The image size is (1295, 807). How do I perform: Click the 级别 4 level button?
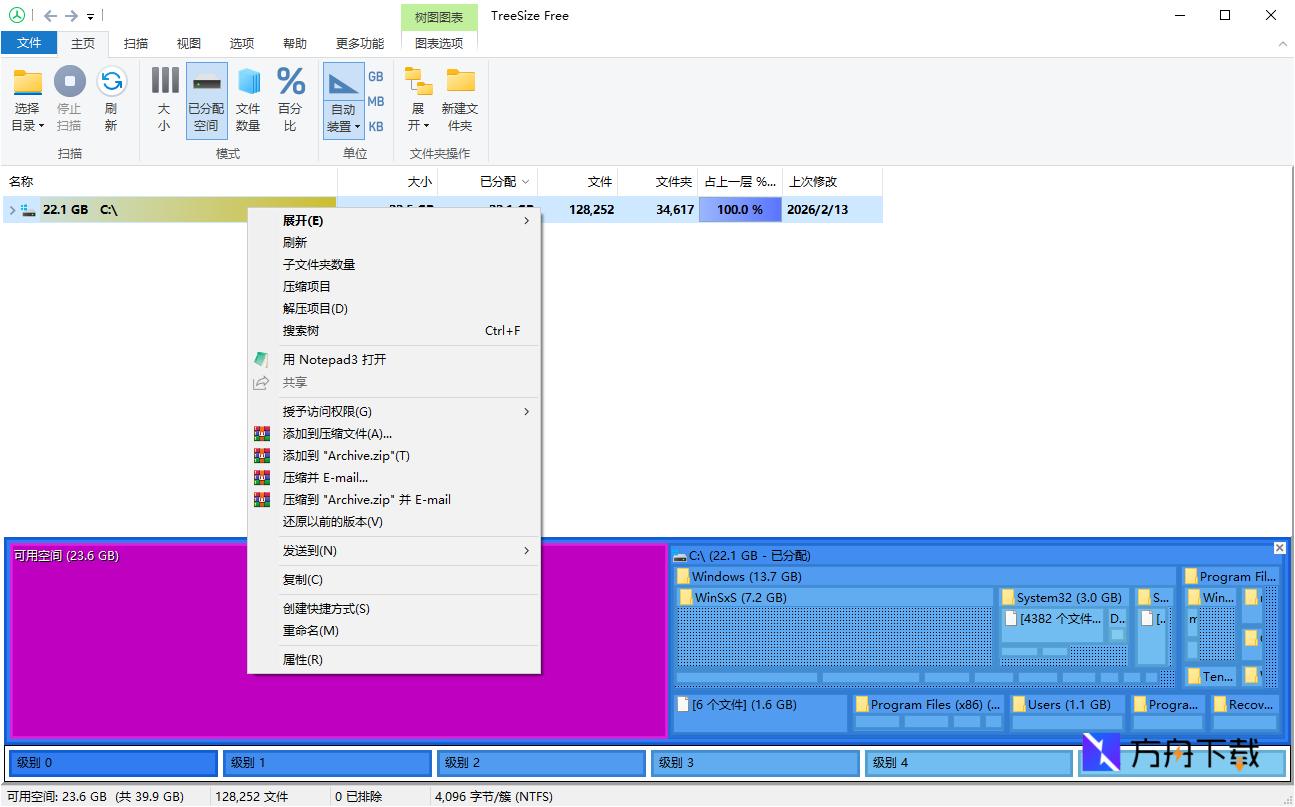(969, 763)
